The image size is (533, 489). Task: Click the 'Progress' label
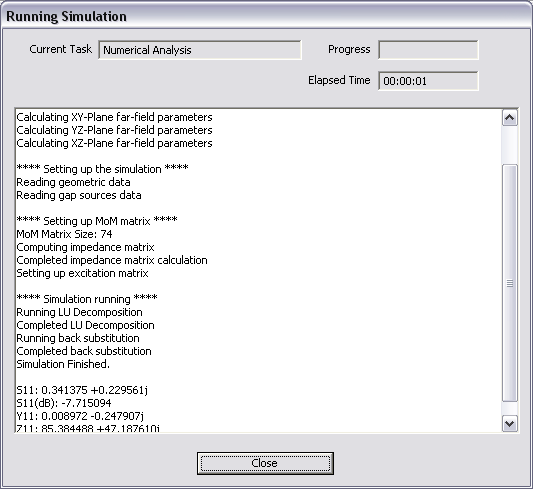pos(349,50)
